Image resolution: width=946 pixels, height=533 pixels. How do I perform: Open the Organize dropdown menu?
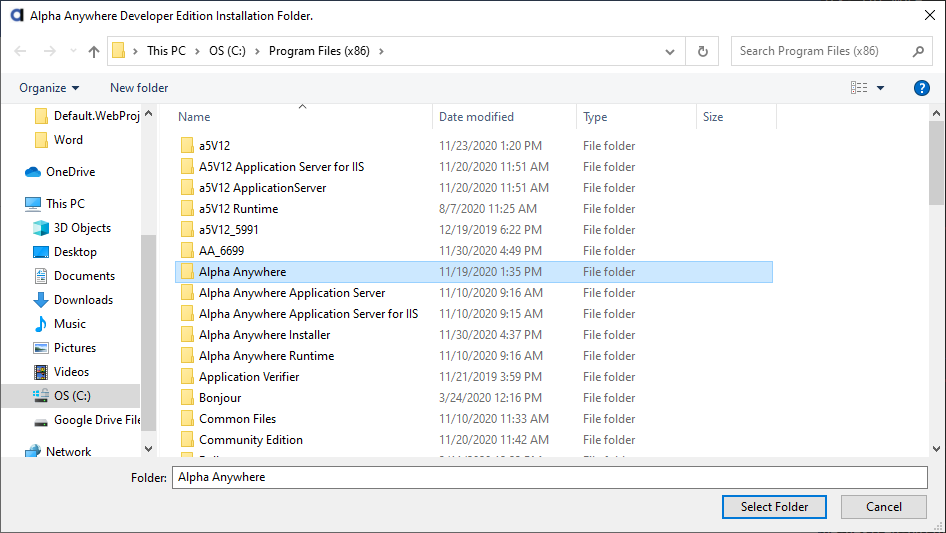point(49,88)
